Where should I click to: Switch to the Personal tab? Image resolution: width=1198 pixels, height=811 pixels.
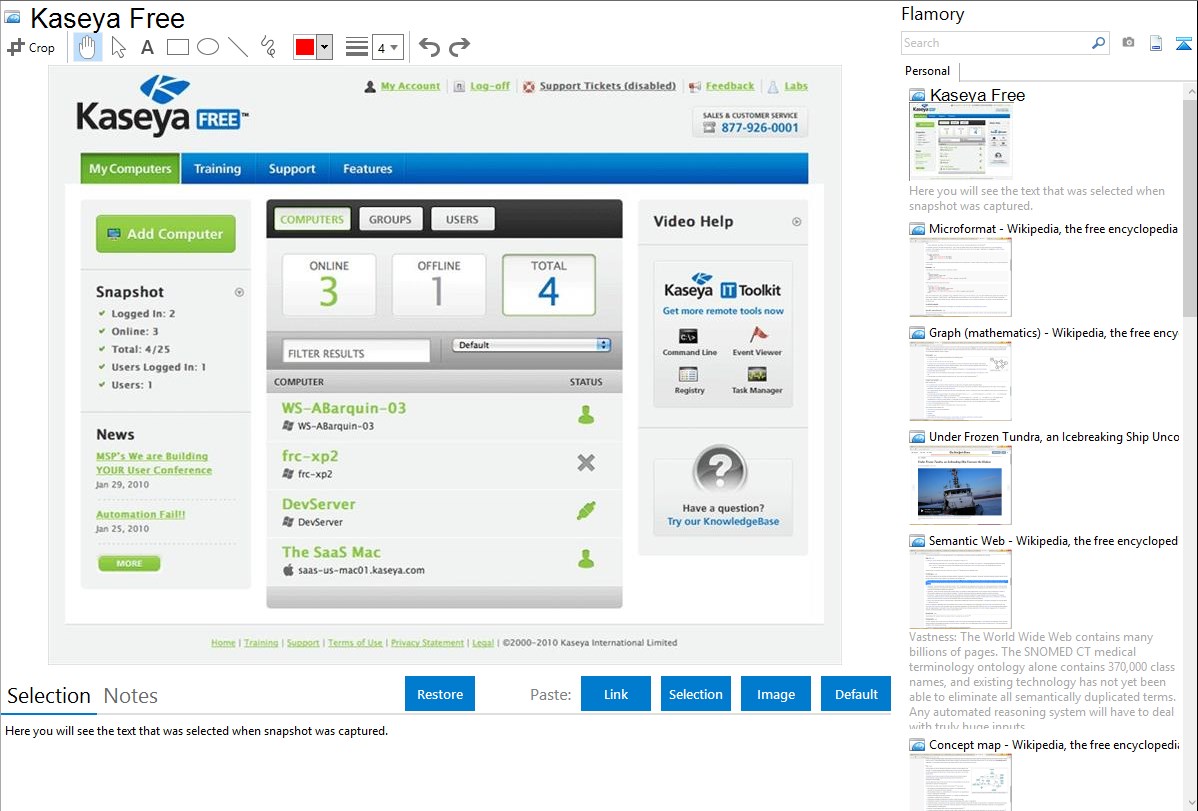[x=928, y=71]
